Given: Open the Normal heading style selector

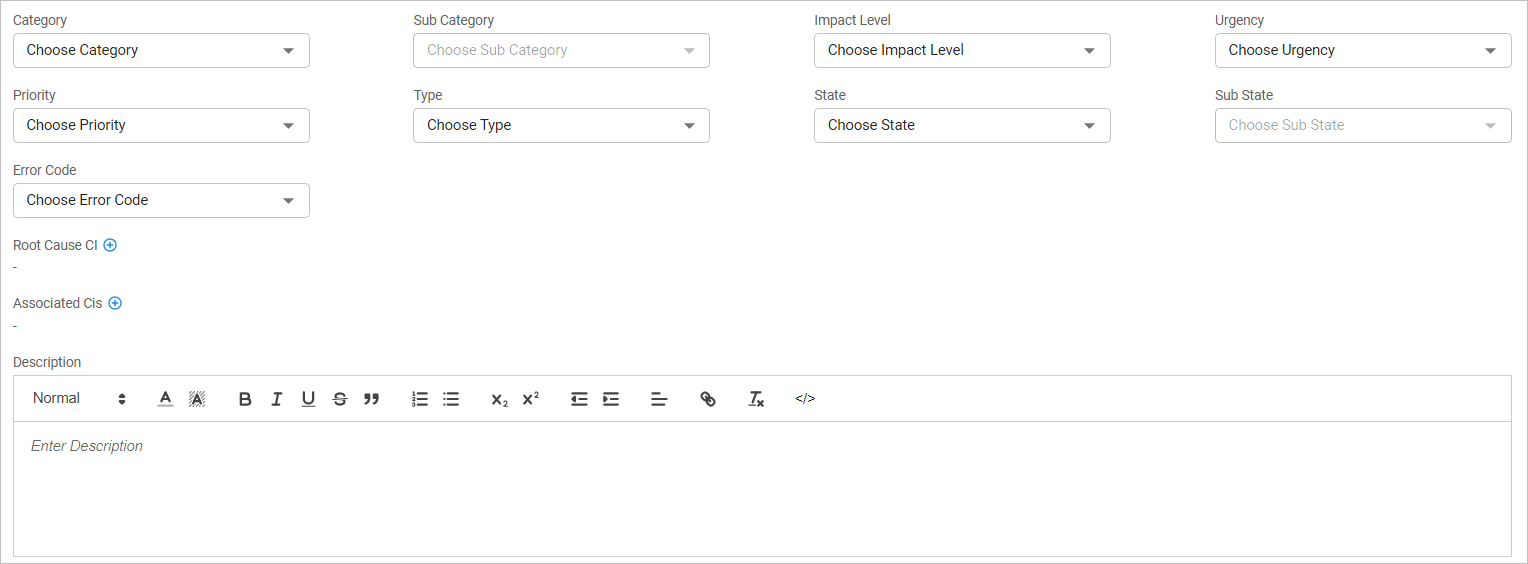Looking at the screenshot, I should [79, 398].
